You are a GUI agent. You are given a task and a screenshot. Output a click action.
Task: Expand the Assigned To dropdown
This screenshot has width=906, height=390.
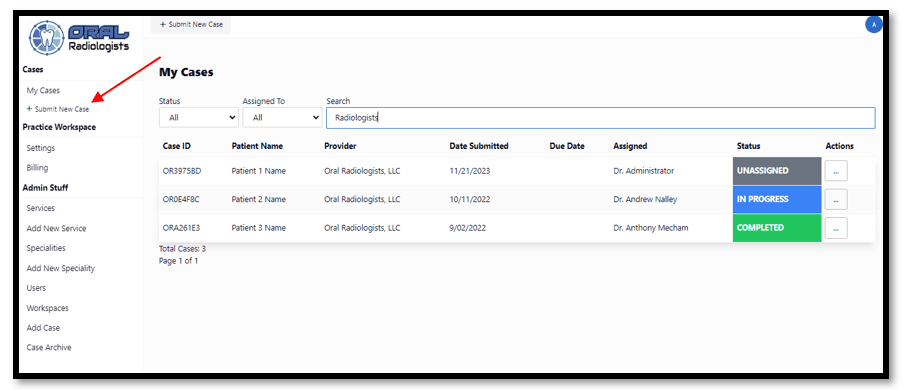tap(282, 117)
